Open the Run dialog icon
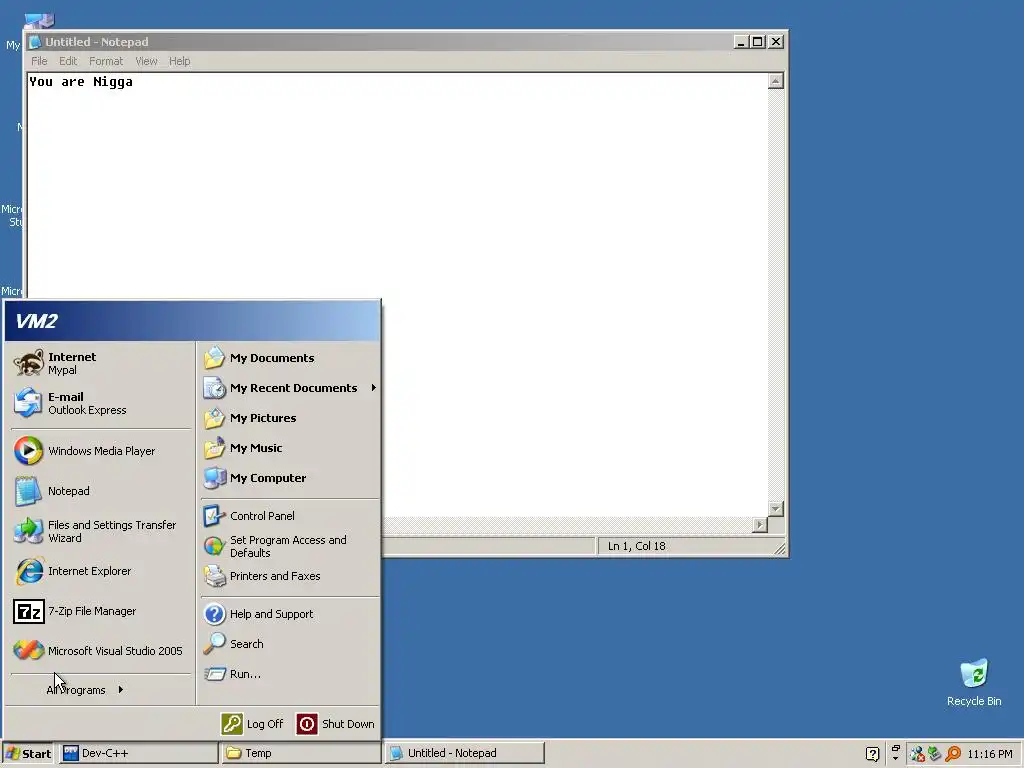The width and height of the screenshot is (1024, 768). pos(214,674)
